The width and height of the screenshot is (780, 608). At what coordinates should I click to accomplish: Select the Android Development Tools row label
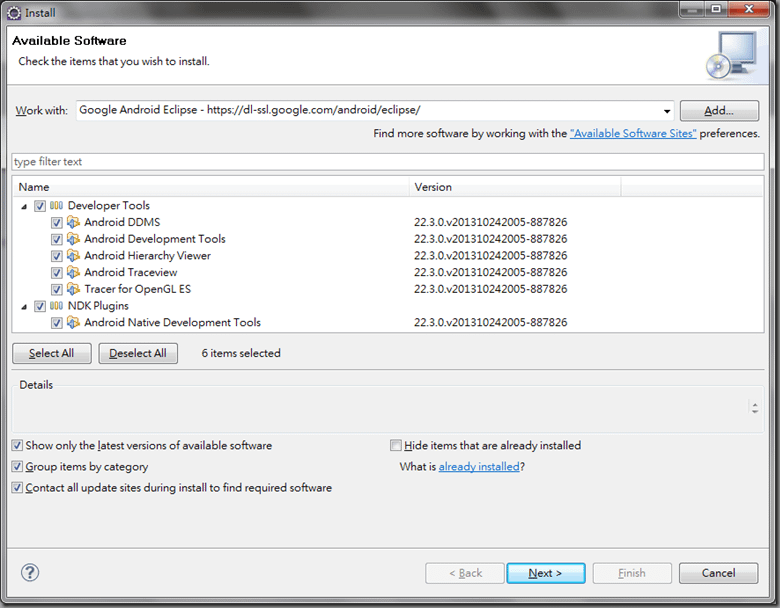click(x=155, y=239)
